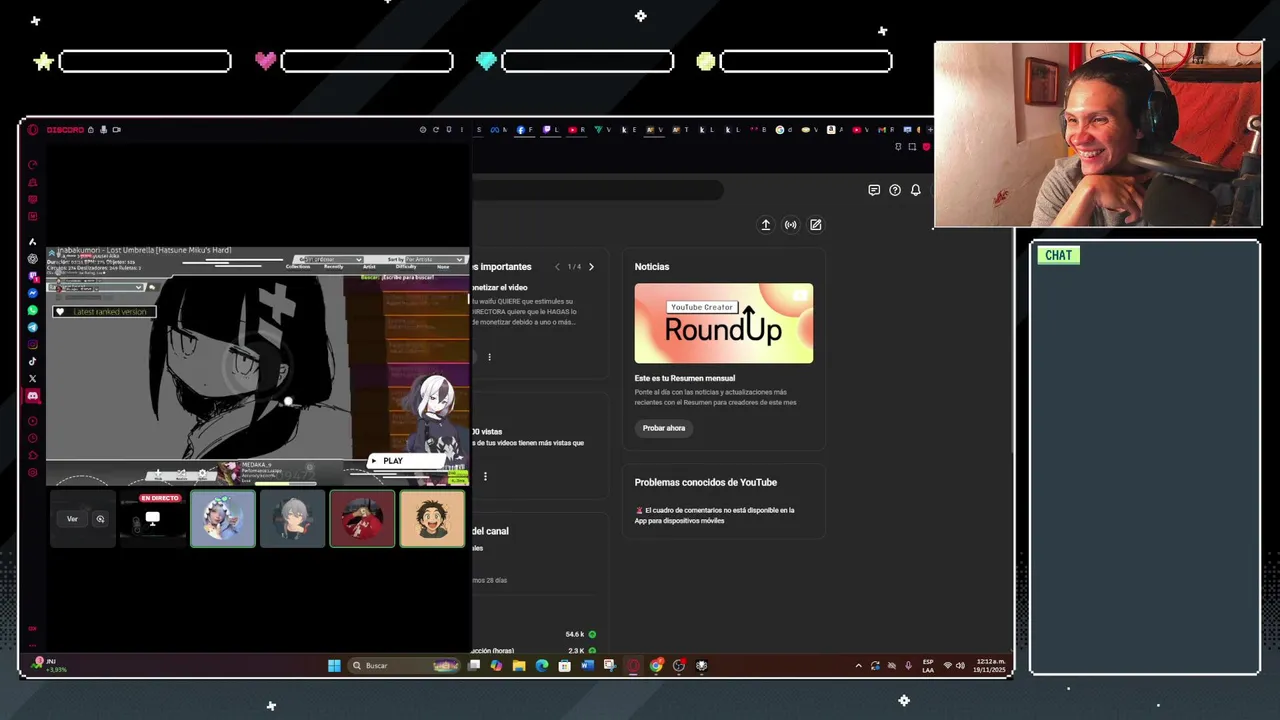This screenshot has height=720, width=1280.
Task: Open ChatGPT icon in browser sidebar
Action: (32, 259)
